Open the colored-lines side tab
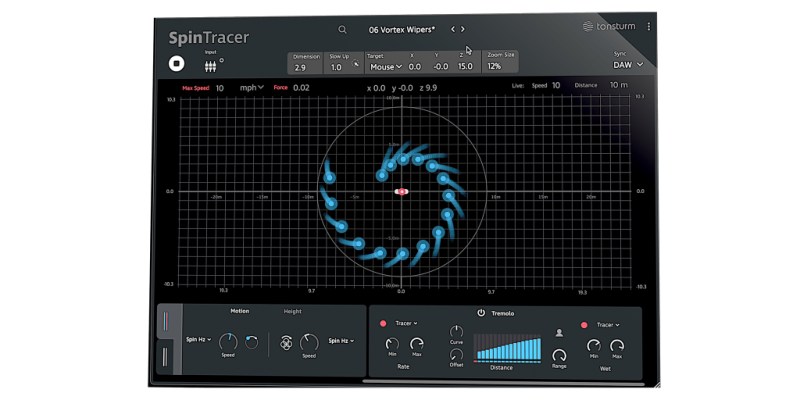This screenshot has height=400, width=800. pyautogui.click(x=165, y=321)
